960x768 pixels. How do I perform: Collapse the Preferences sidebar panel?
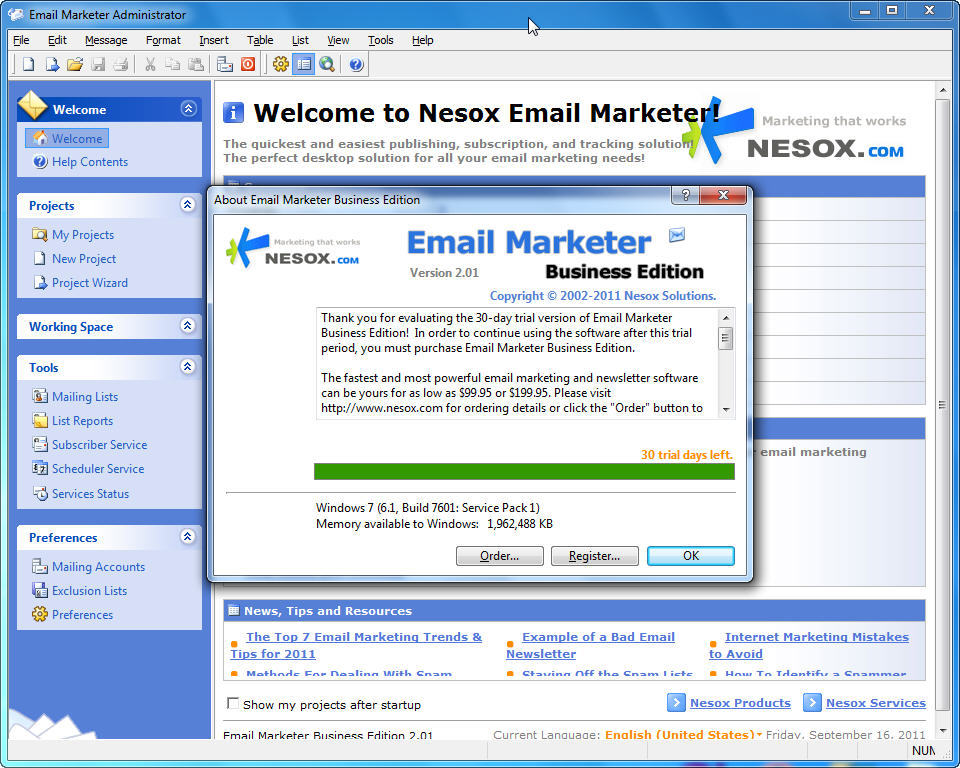click(188, 537)
